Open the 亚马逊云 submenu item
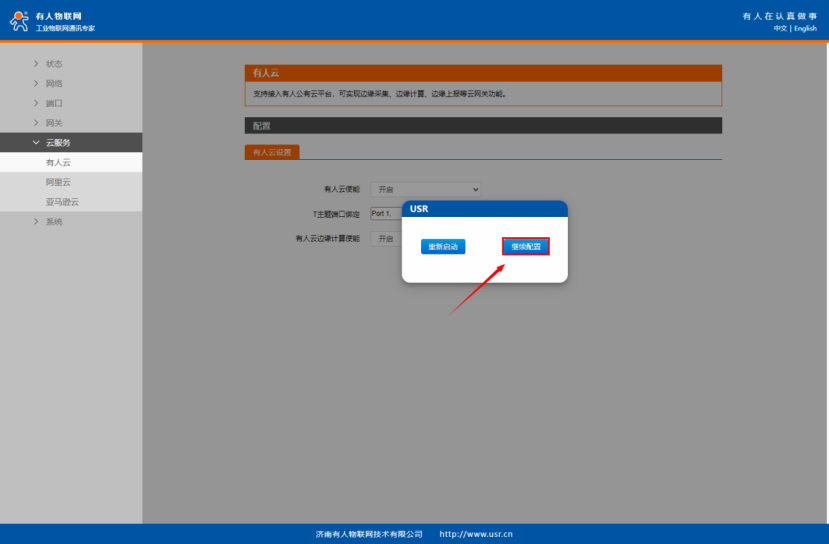829x544 pixels. click(62, 202)
